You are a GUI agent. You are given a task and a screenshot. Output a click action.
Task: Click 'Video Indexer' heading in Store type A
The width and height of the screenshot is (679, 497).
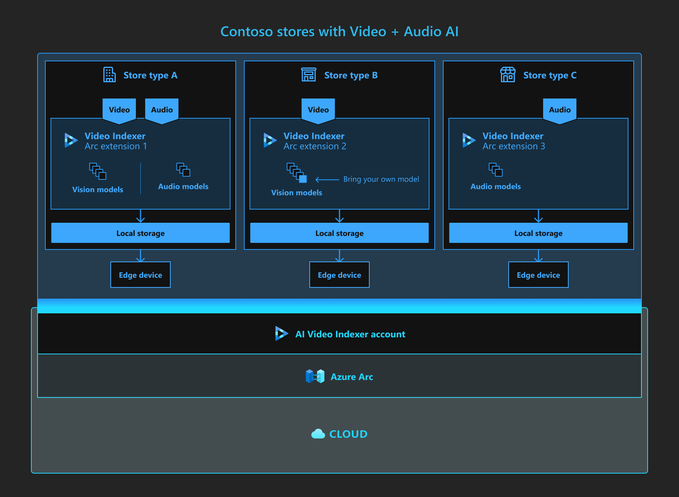[x=115, y=136]
